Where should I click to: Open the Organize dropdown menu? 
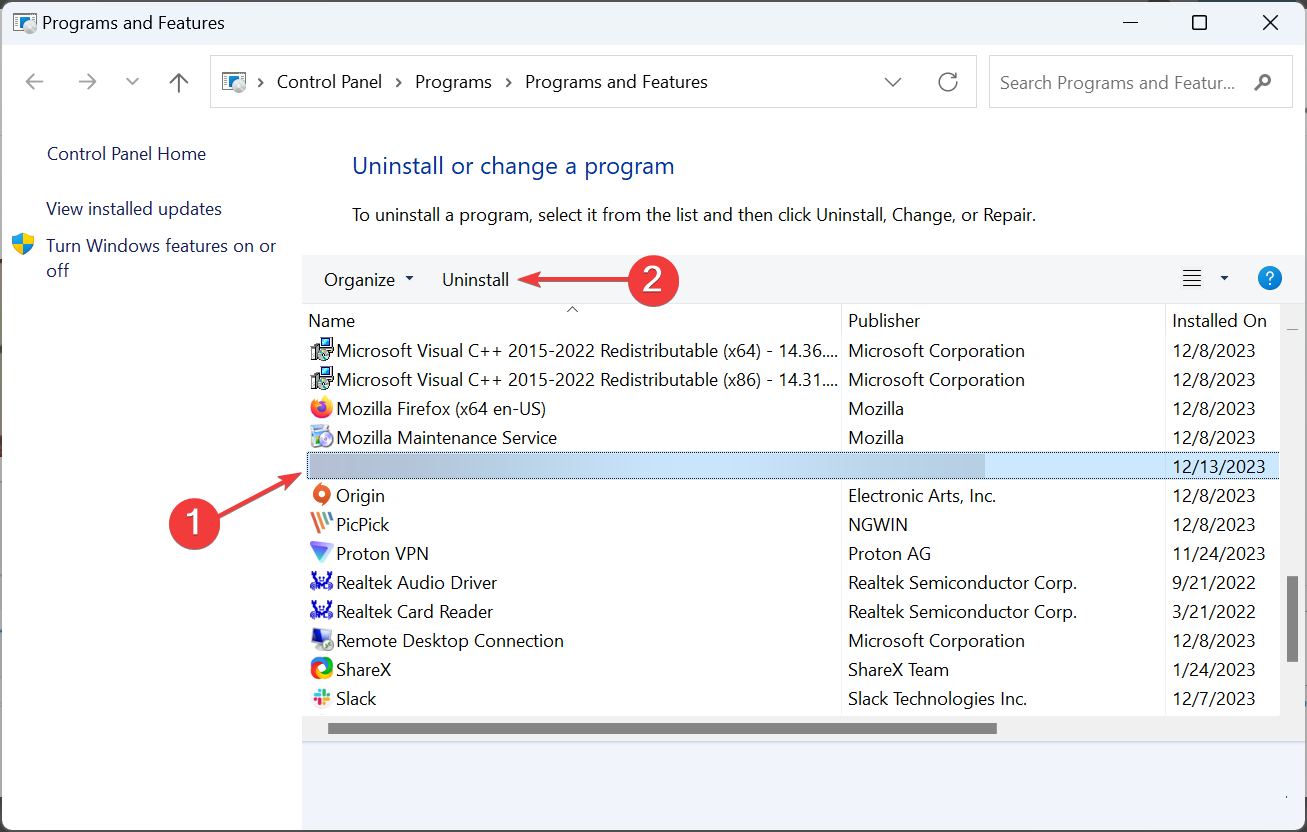click(368, 280)
